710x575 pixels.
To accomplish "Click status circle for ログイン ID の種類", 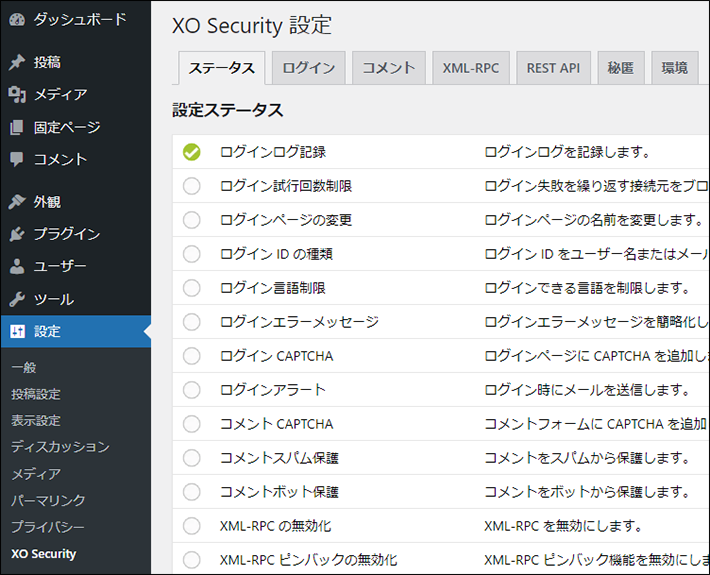I will pos(192,254).
